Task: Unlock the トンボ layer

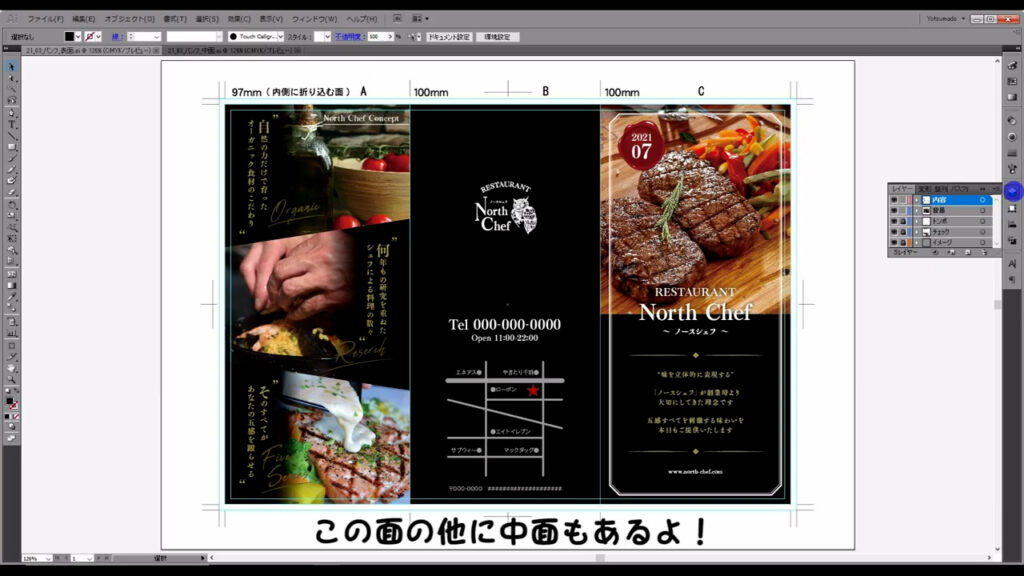Action: click(904, 221)
